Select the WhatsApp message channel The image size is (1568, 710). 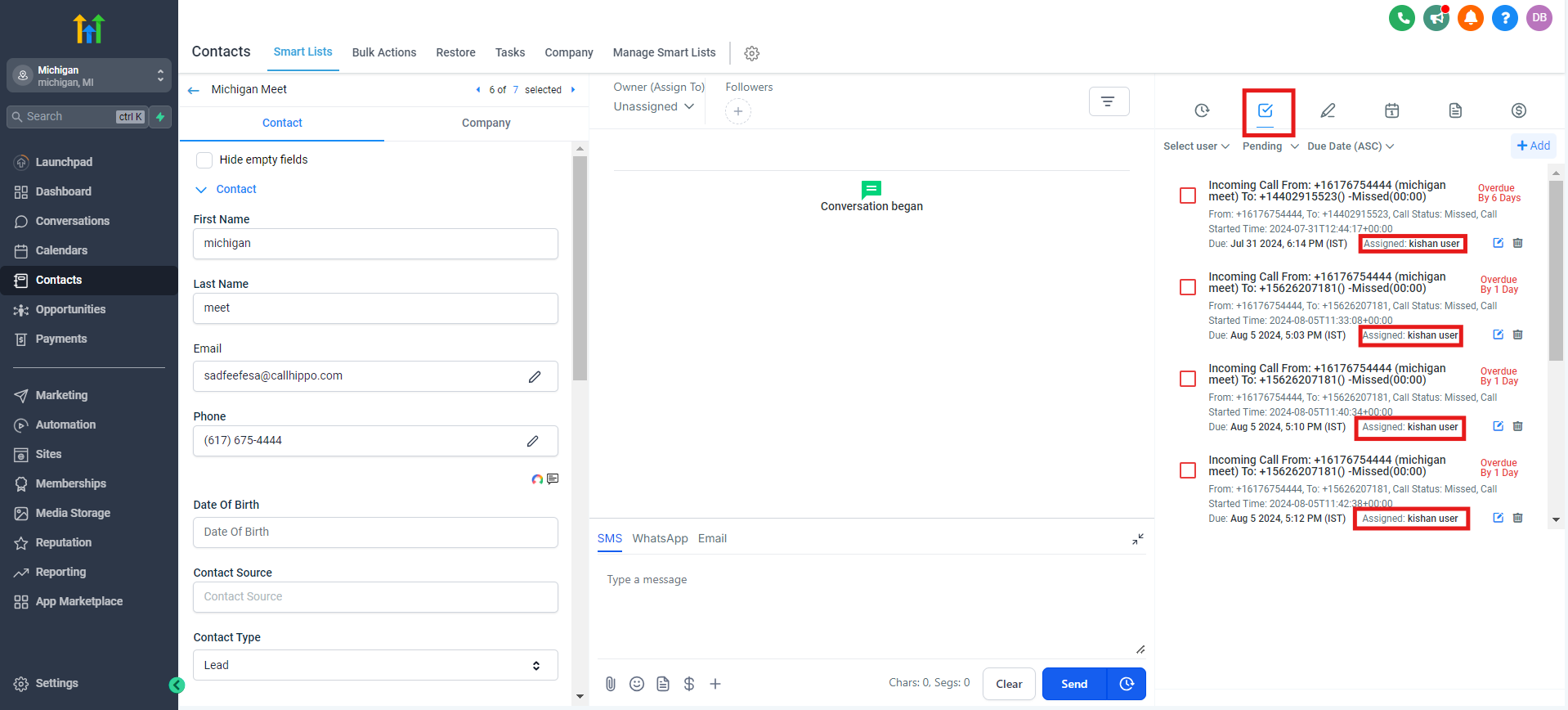660,538
